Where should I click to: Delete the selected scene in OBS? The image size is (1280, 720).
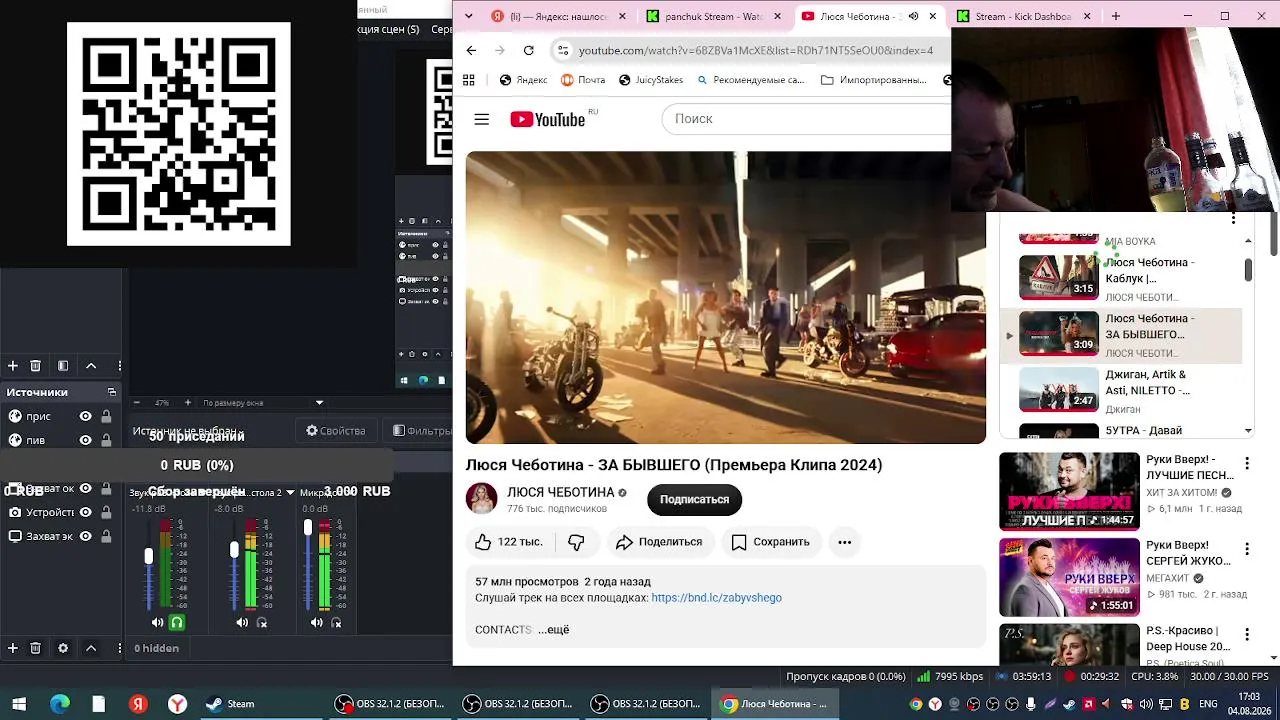click(36, 366)
